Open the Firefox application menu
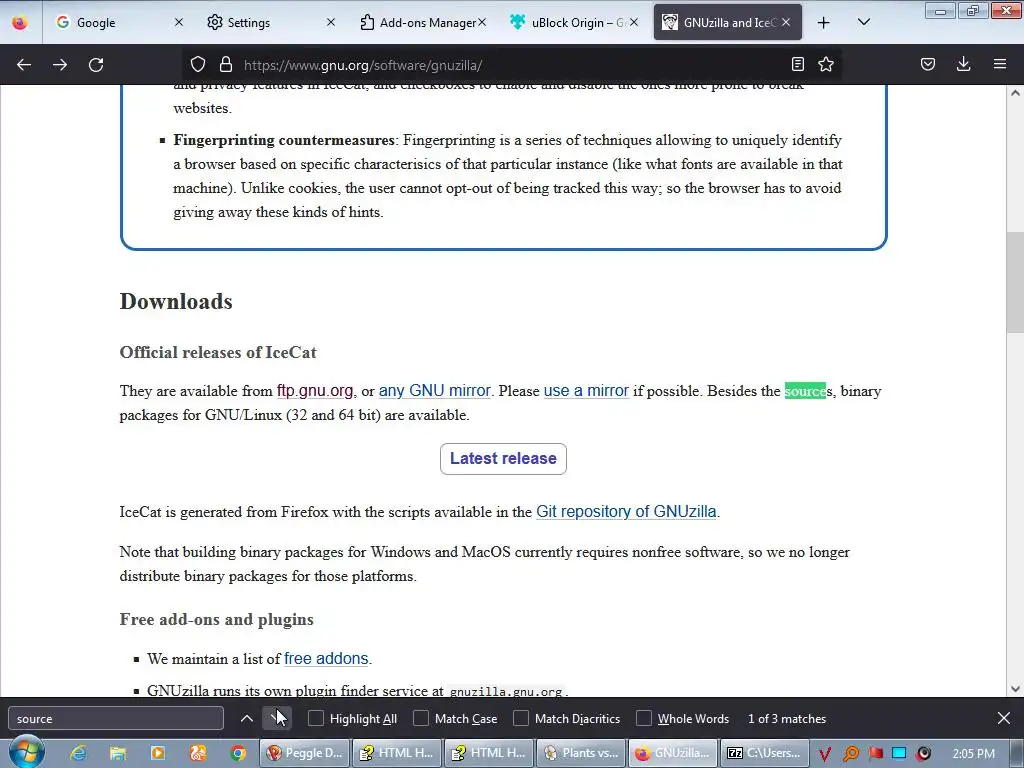This screenshot has width=1024, height=768. coord(1000,64)
